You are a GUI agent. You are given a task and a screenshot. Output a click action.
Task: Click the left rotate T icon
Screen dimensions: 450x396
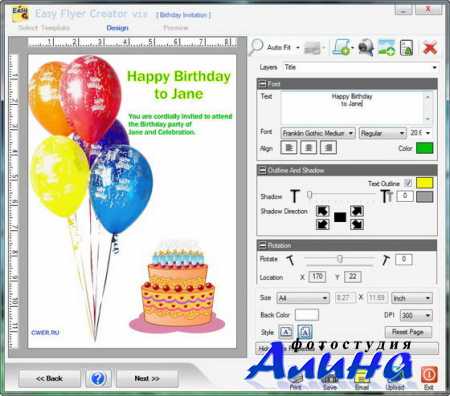point(291,260)
